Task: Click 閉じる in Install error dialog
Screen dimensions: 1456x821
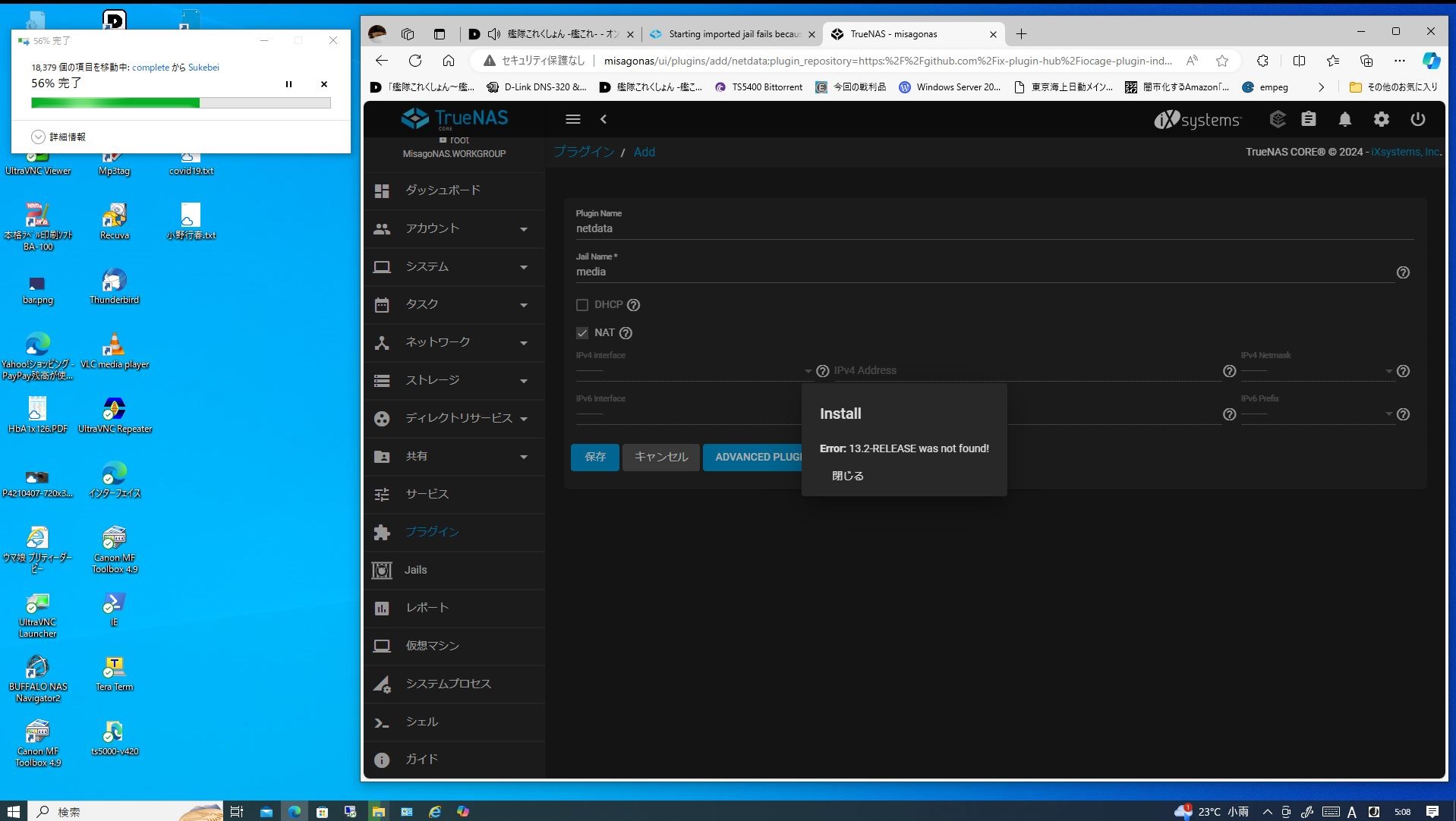Action: pyautogui.click(x=847, y=476)
